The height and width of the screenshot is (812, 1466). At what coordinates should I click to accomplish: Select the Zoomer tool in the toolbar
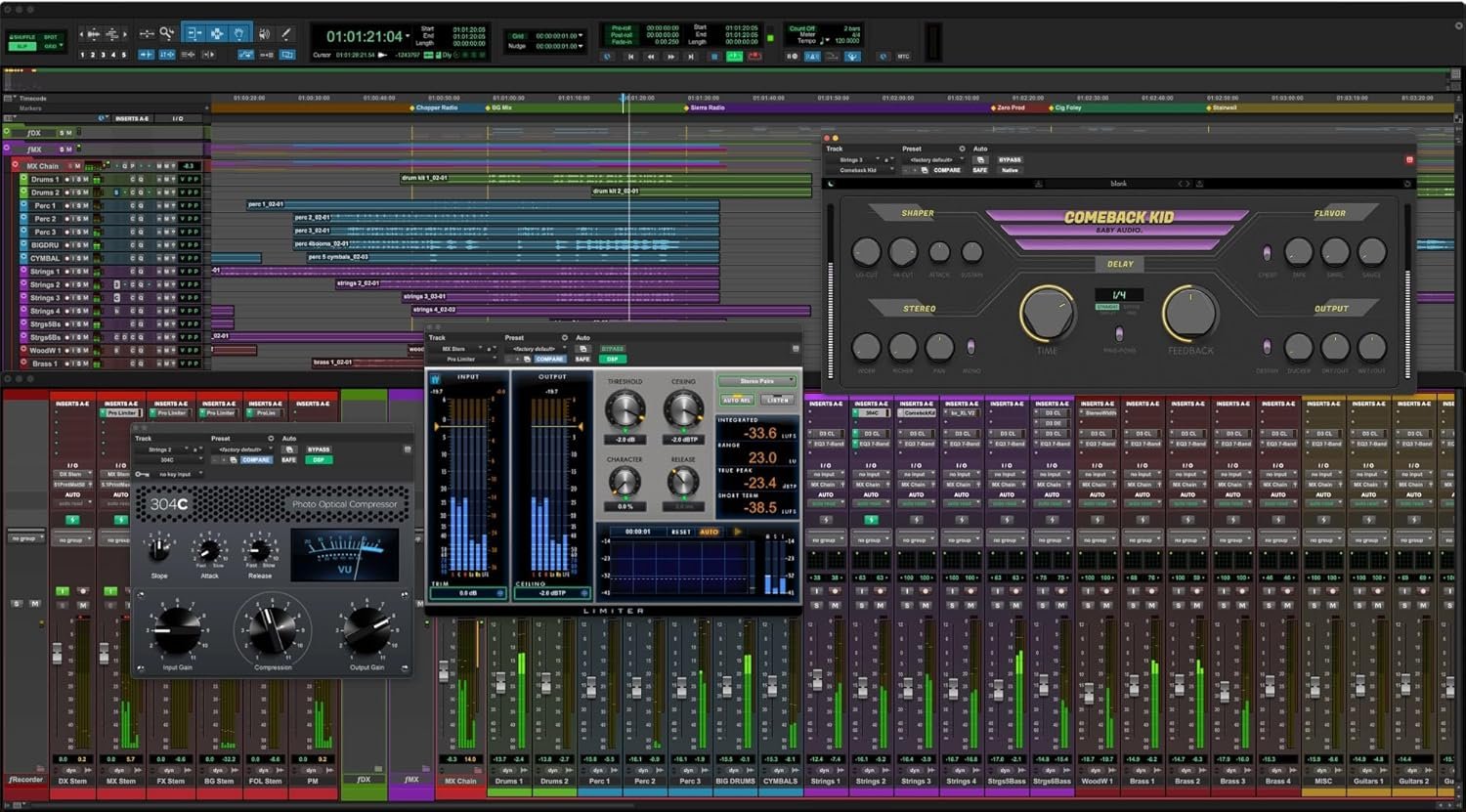point(166,34)
